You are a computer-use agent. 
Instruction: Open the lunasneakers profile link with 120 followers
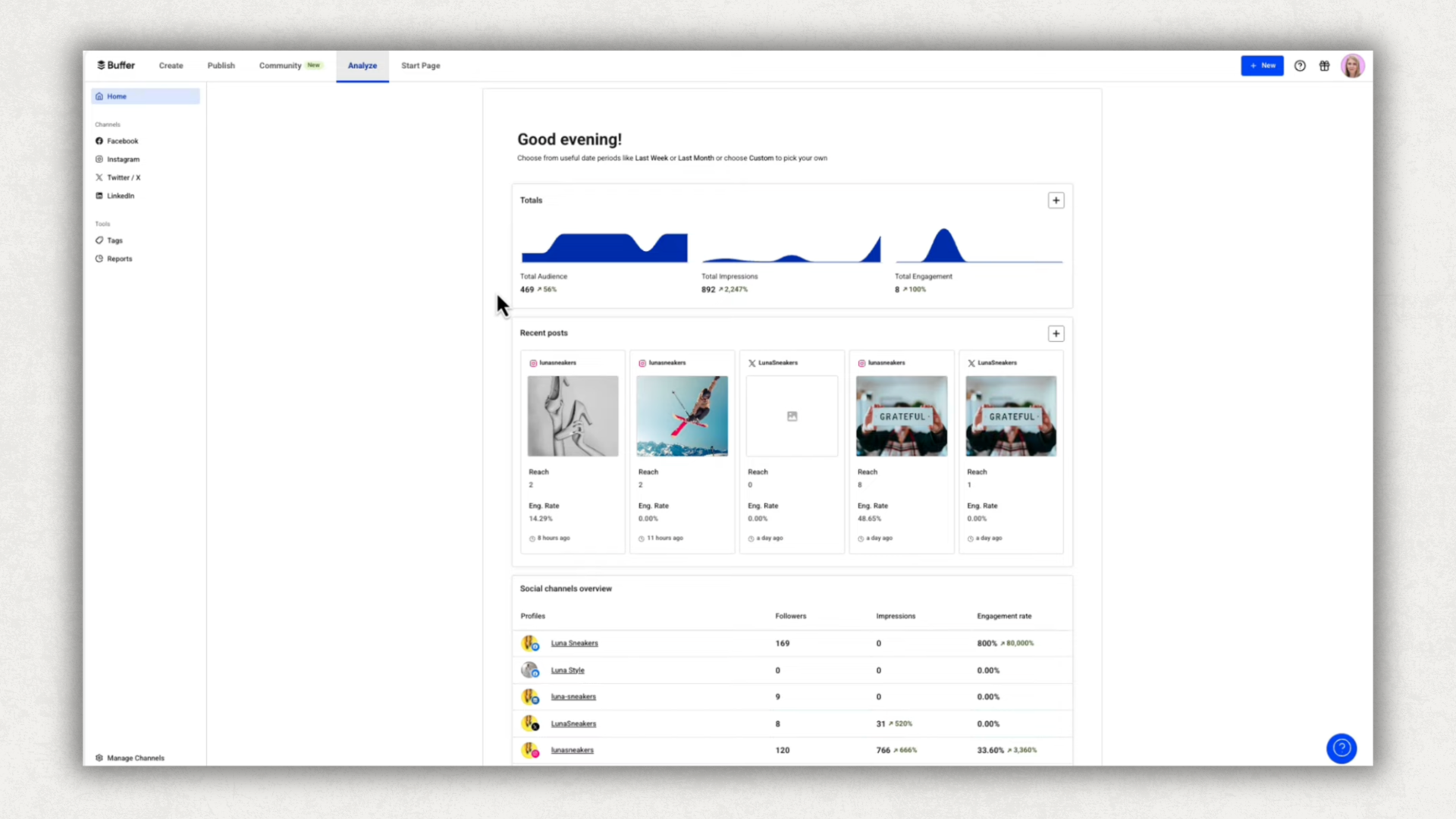coord(572,751)
